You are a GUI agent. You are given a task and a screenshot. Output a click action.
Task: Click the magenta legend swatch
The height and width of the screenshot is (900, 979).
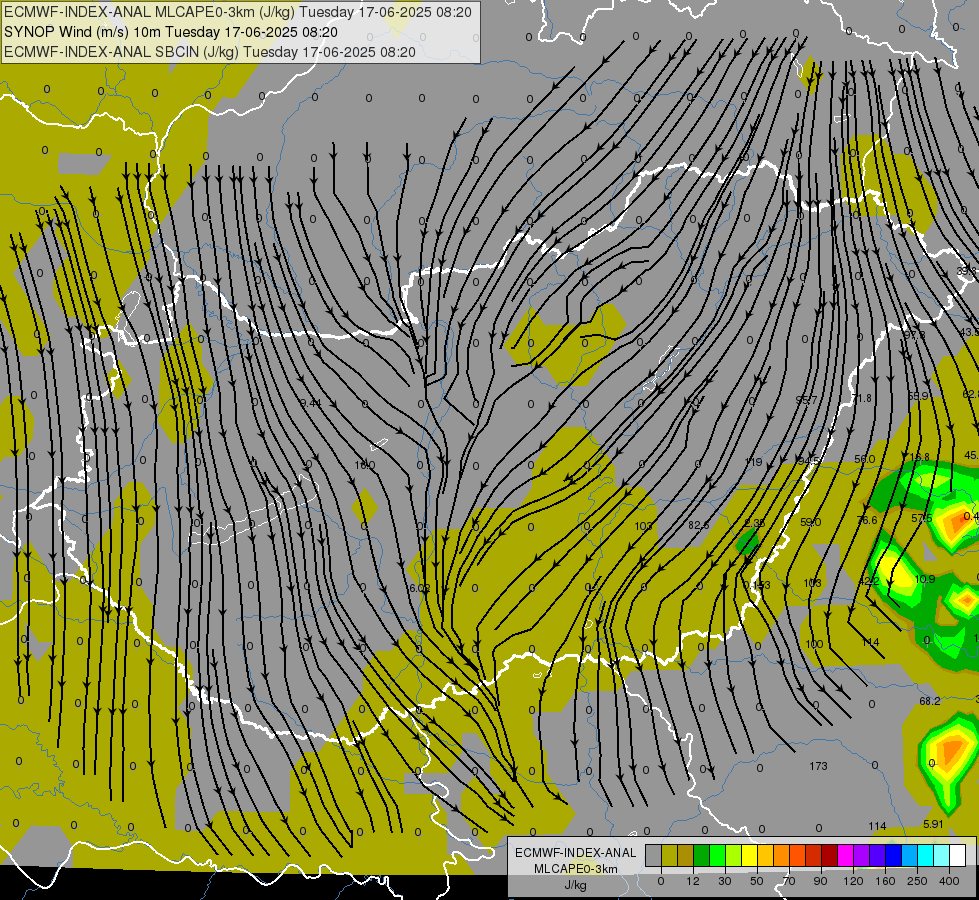pyautogui.click(x=845, y=855)
